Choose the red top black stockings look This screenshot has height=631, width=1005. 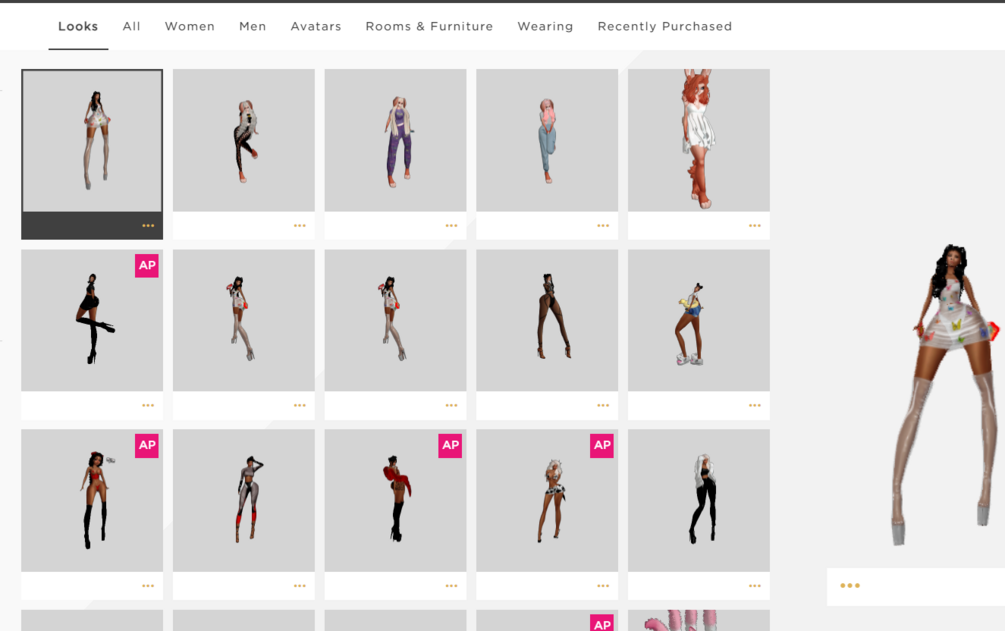(92, 500)
